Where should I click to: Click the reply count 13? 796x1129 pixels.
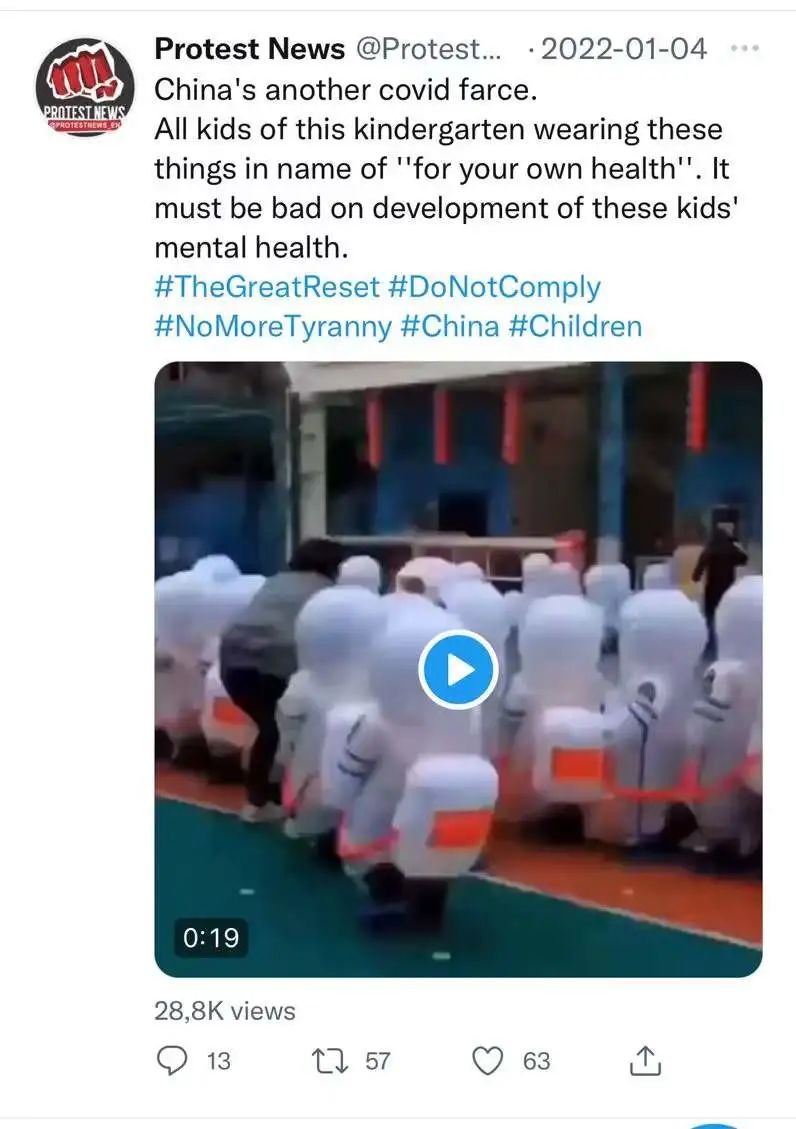coord(219,1061)
